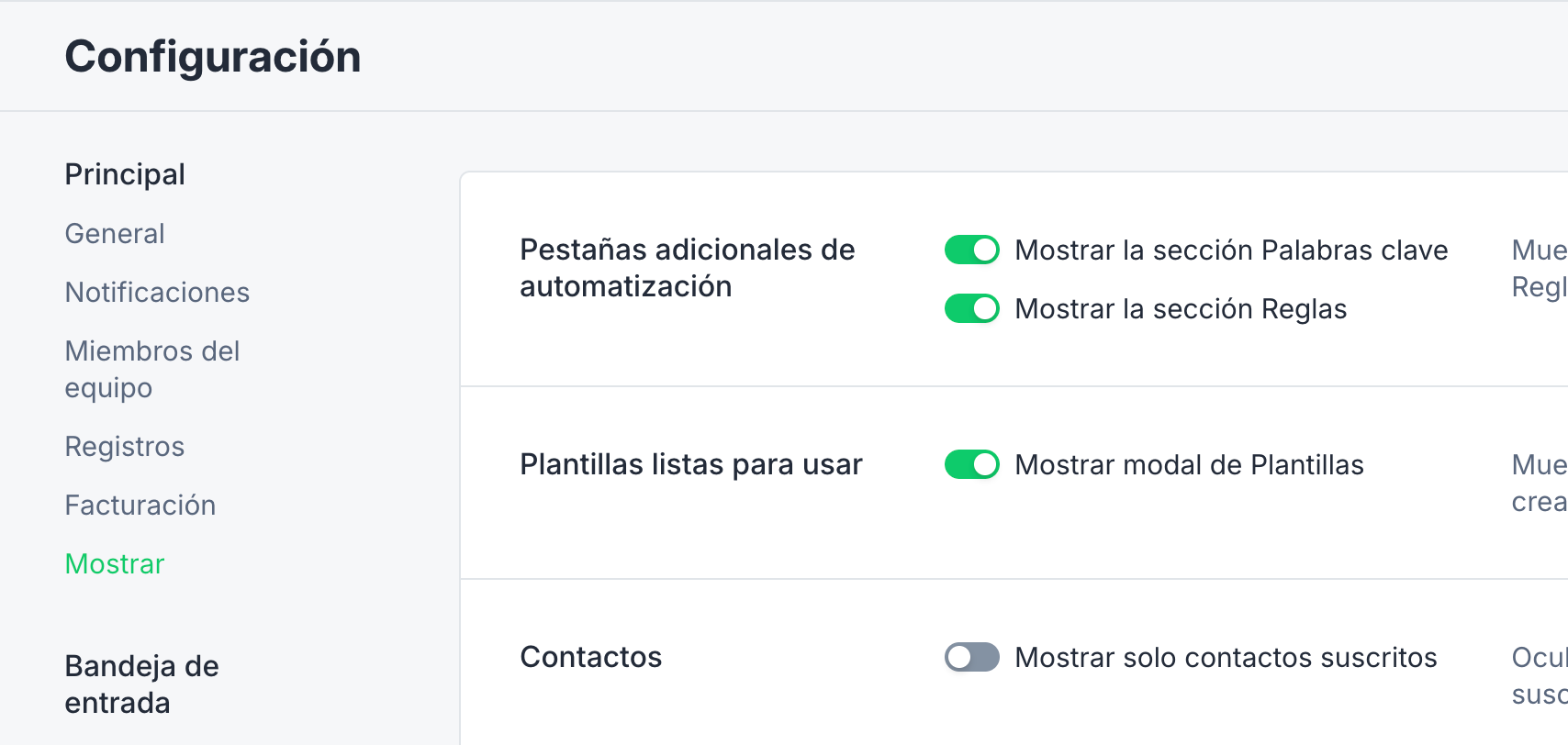Click the Plantillas listas para usar heading
Screen dimensions: 1568x745
pyautogui.click(x=691, y=465)
